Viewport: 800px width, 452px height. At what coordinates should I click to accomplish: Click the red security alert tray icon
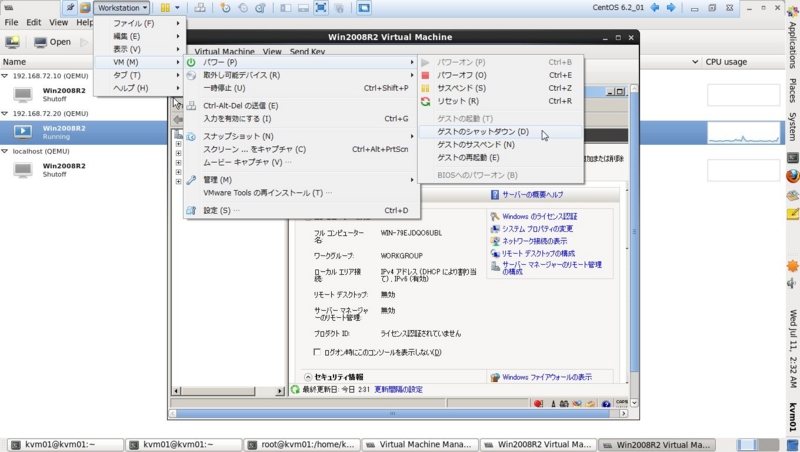538,404
